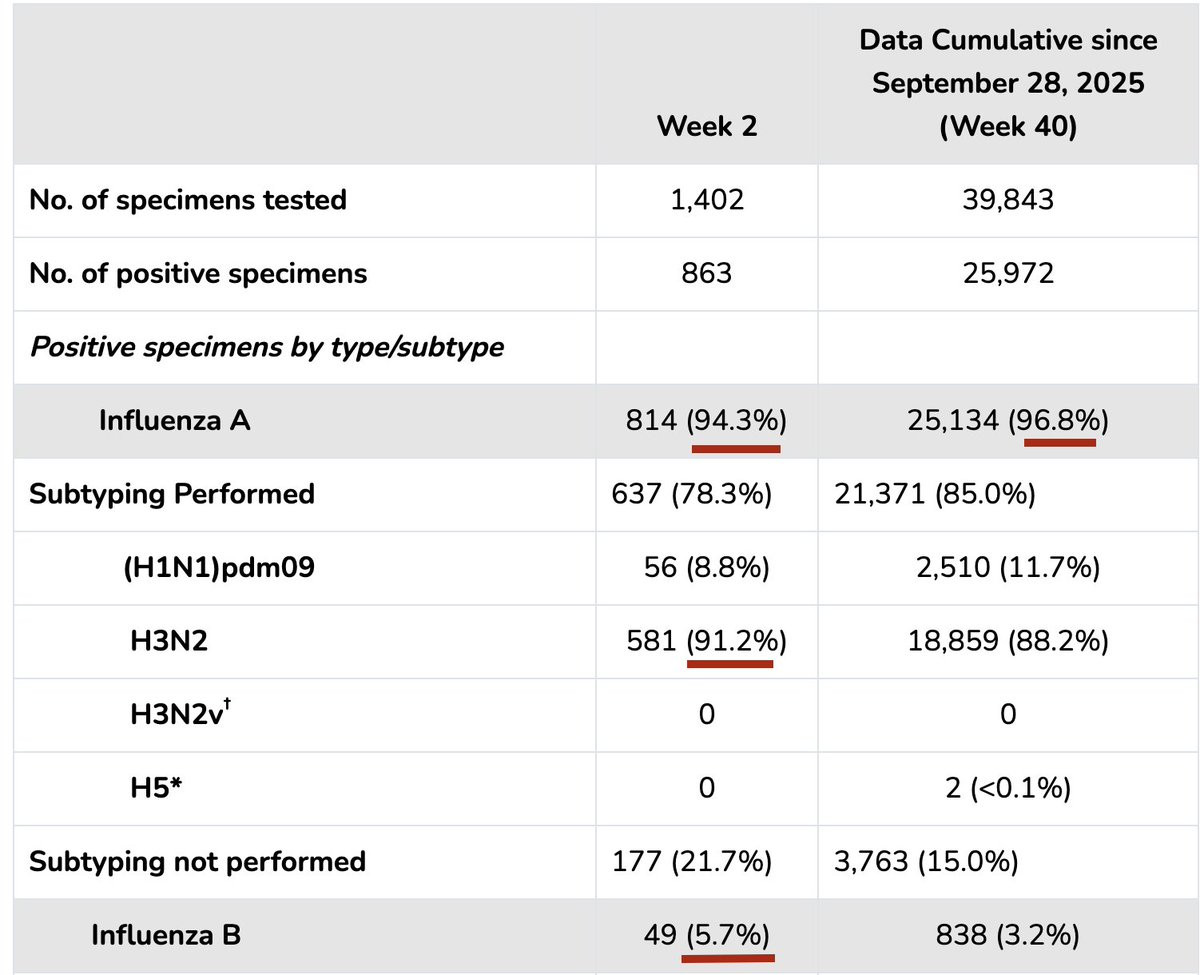Image resolution: width=1200 pixels, height=975 pixels.
Task: Select the 2,510 (11.7%) cell
Action: point(1008,568)
